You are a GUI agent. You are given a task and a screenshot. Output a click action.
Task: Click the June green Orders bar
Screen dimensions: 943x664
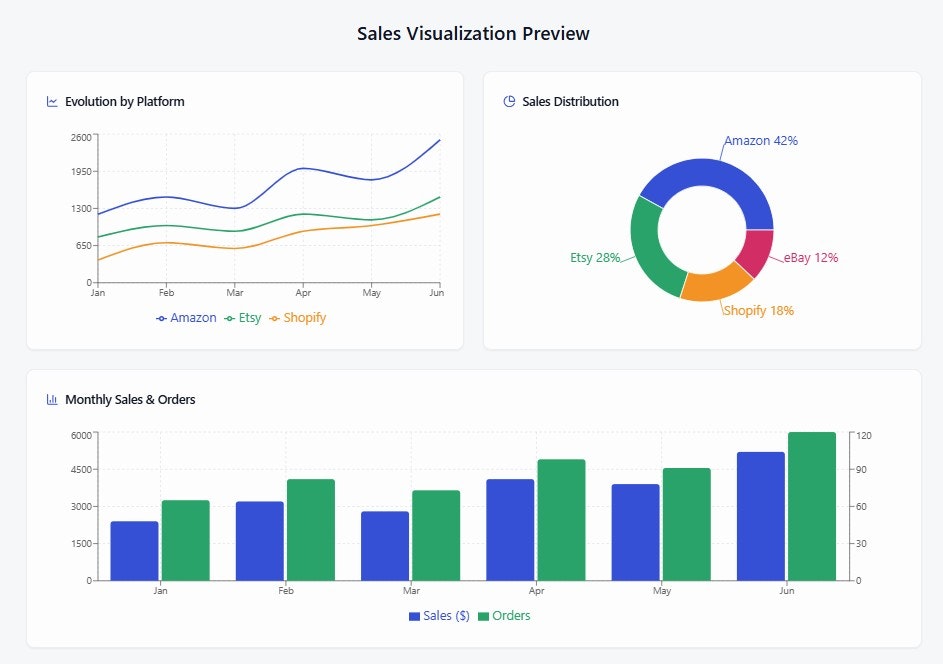(812, 505)
